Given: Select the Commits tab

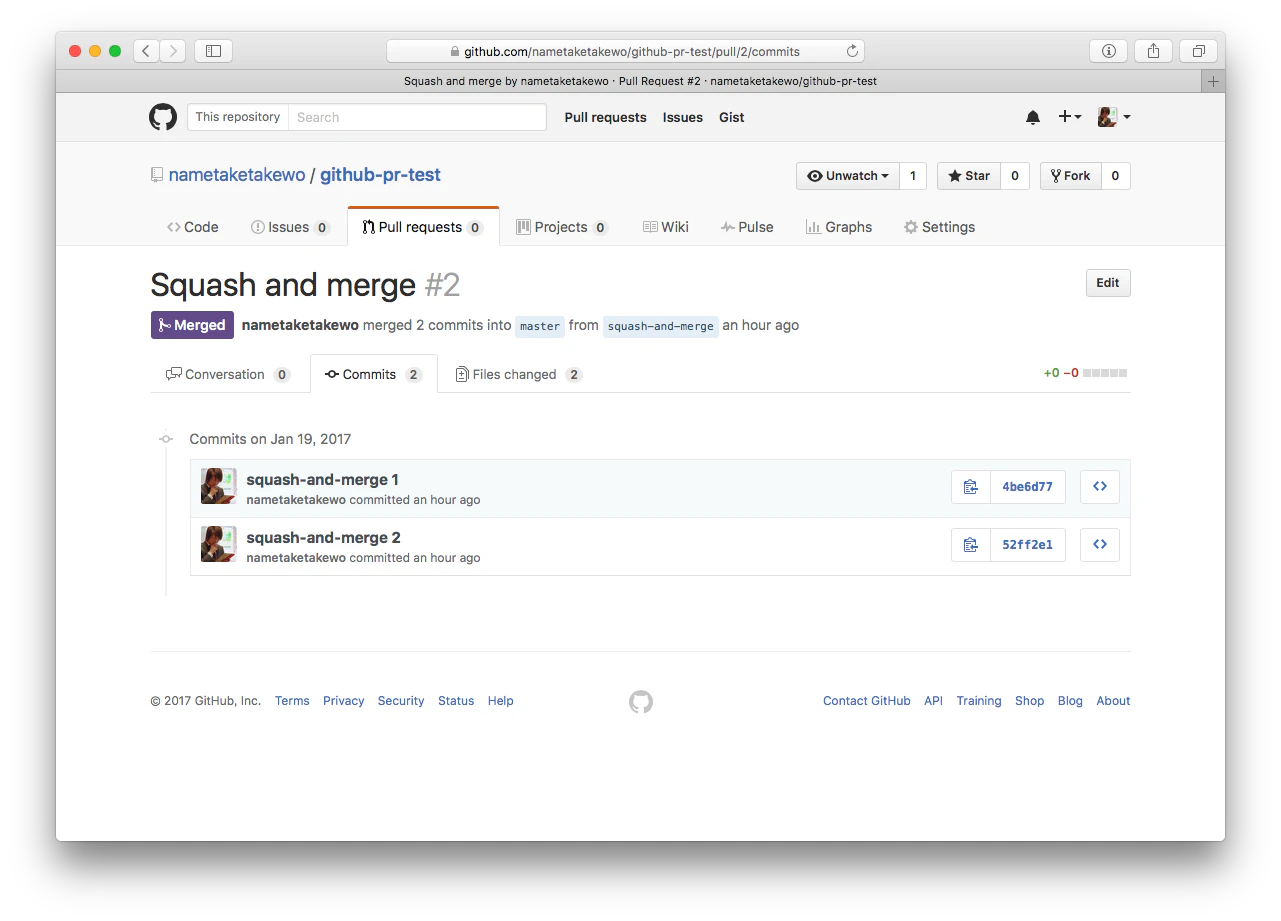Looking at the screenshot, I should point(374,374).
